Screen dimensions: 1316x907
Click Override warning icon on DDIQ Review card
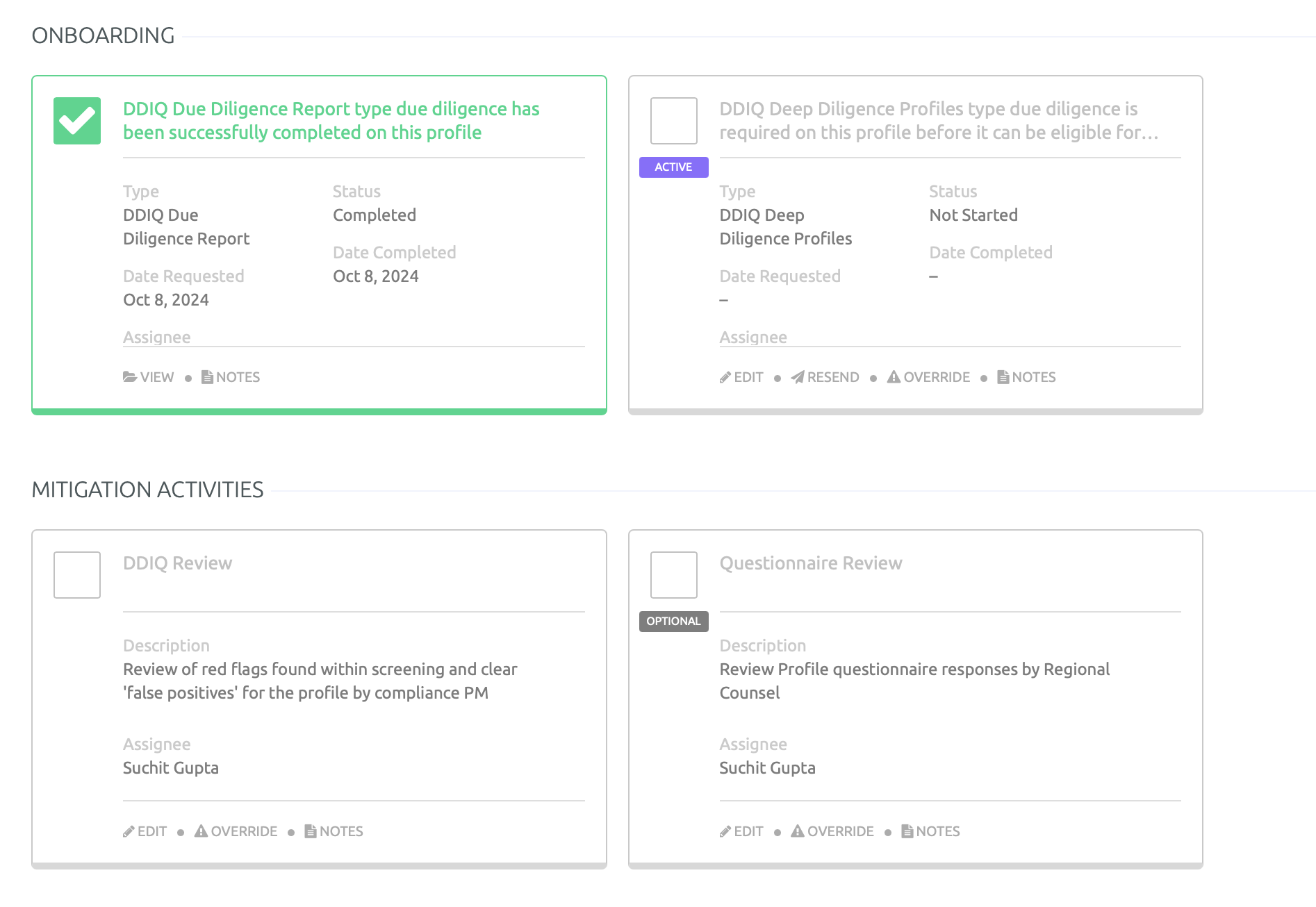pyautogui.click(x=201, y=831)
